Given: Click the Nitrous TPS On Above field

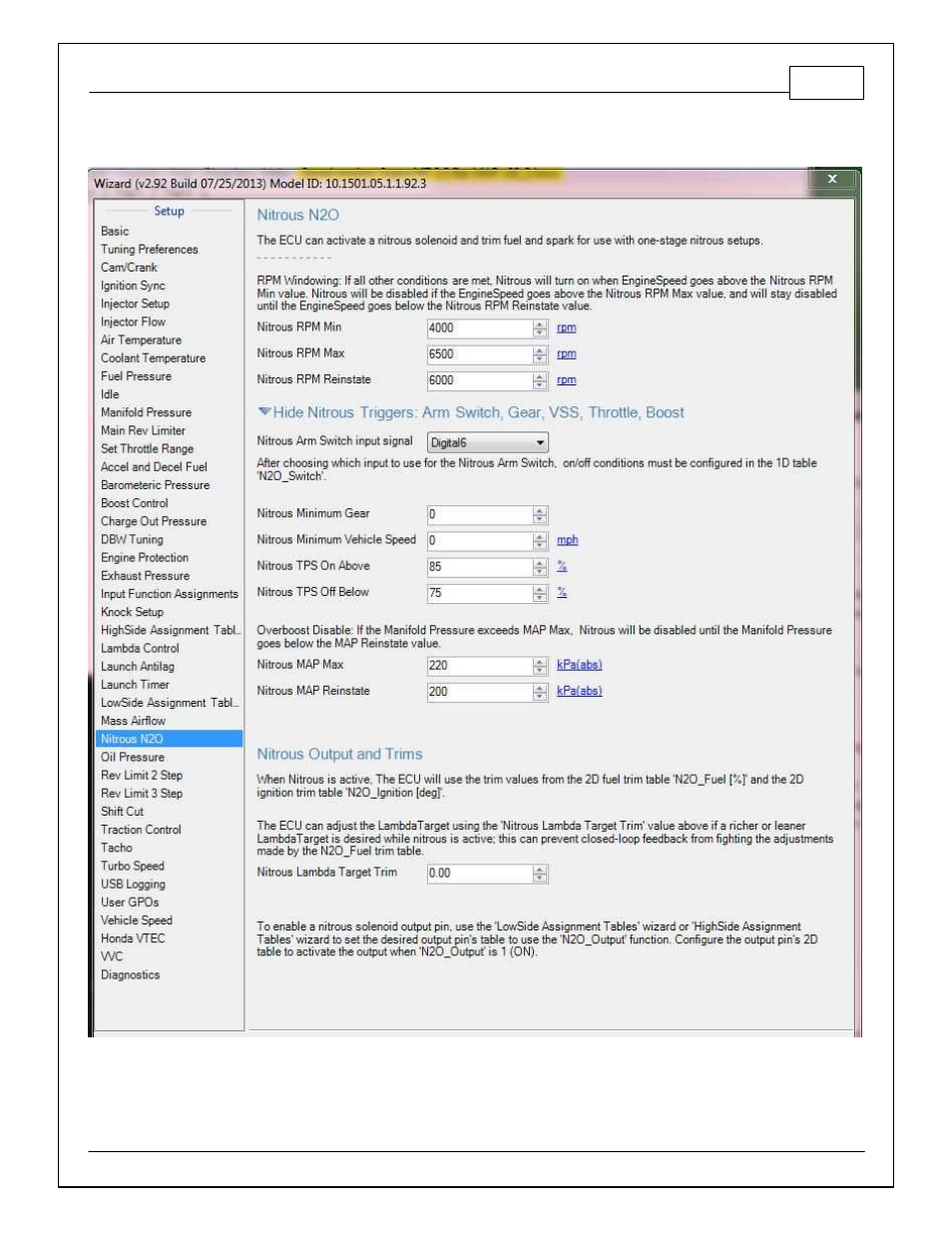Looking at the screenshot, I should (x=479, y=567).
